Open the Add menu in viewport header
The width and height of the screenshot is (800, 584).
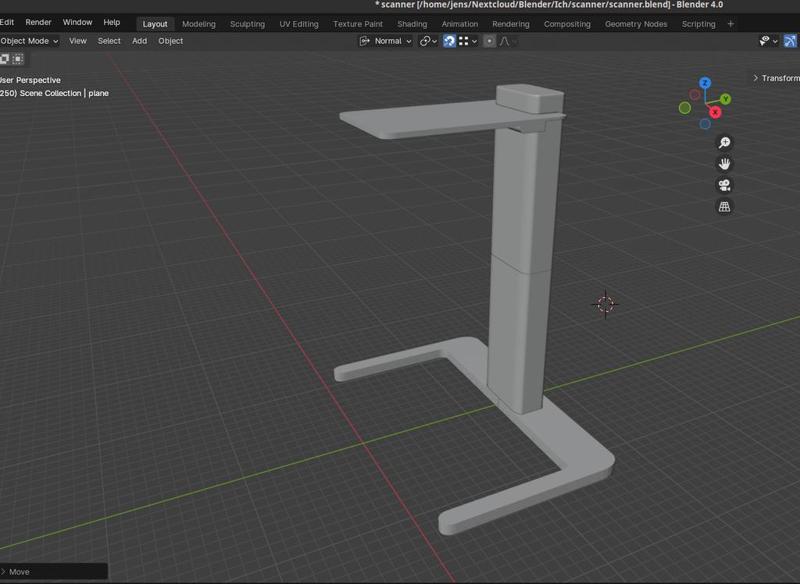pyautogui.click(x=139, y=41)
